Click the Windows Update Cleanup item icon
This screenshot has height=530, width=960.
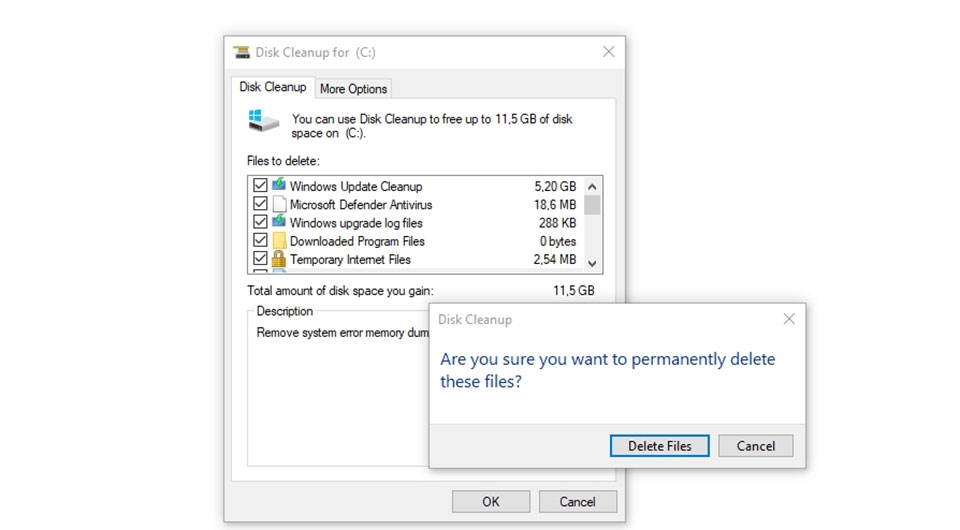coord(279,184)
